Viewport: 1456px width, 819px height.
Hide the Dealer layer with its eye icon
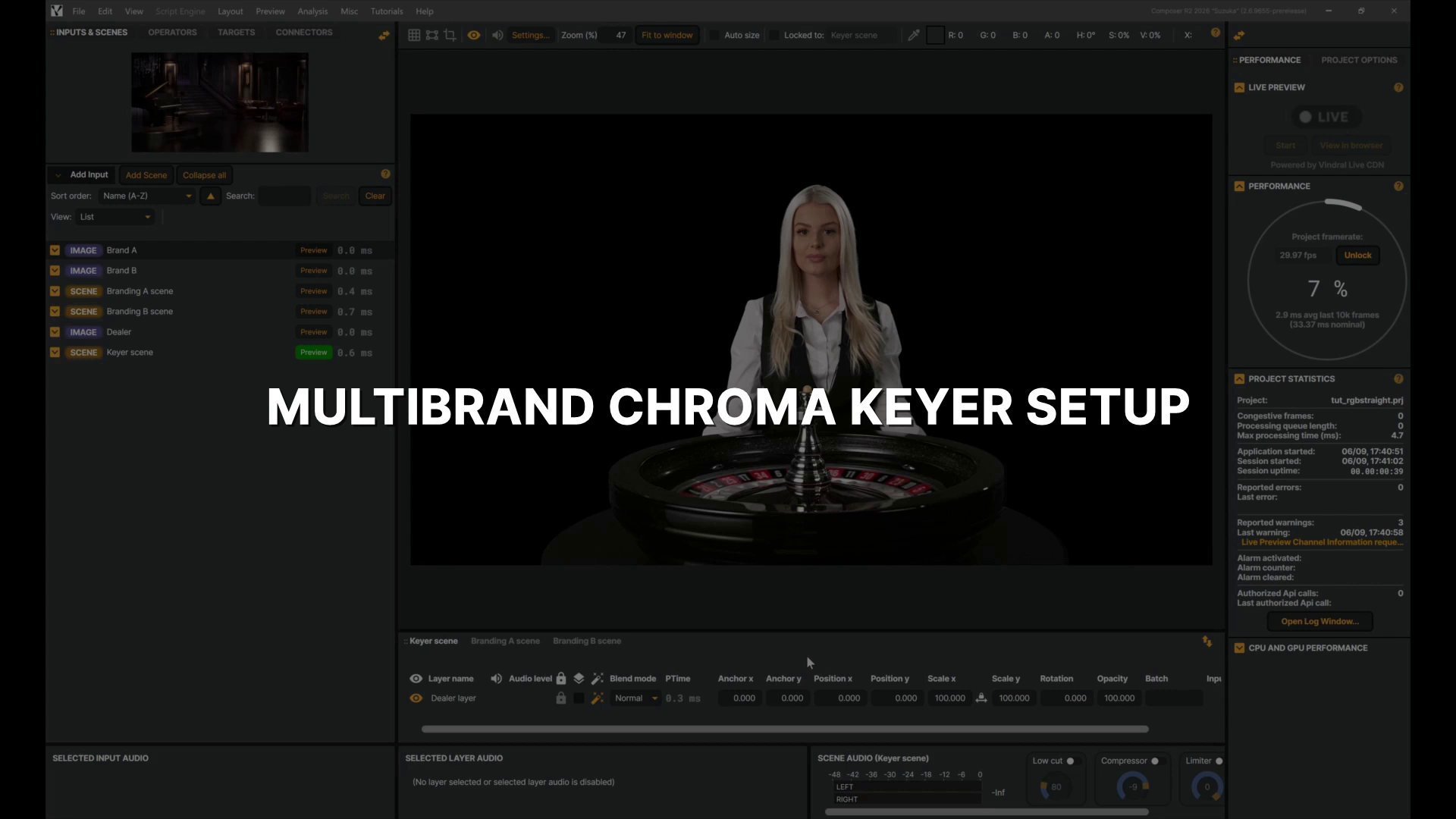[416, 698]
